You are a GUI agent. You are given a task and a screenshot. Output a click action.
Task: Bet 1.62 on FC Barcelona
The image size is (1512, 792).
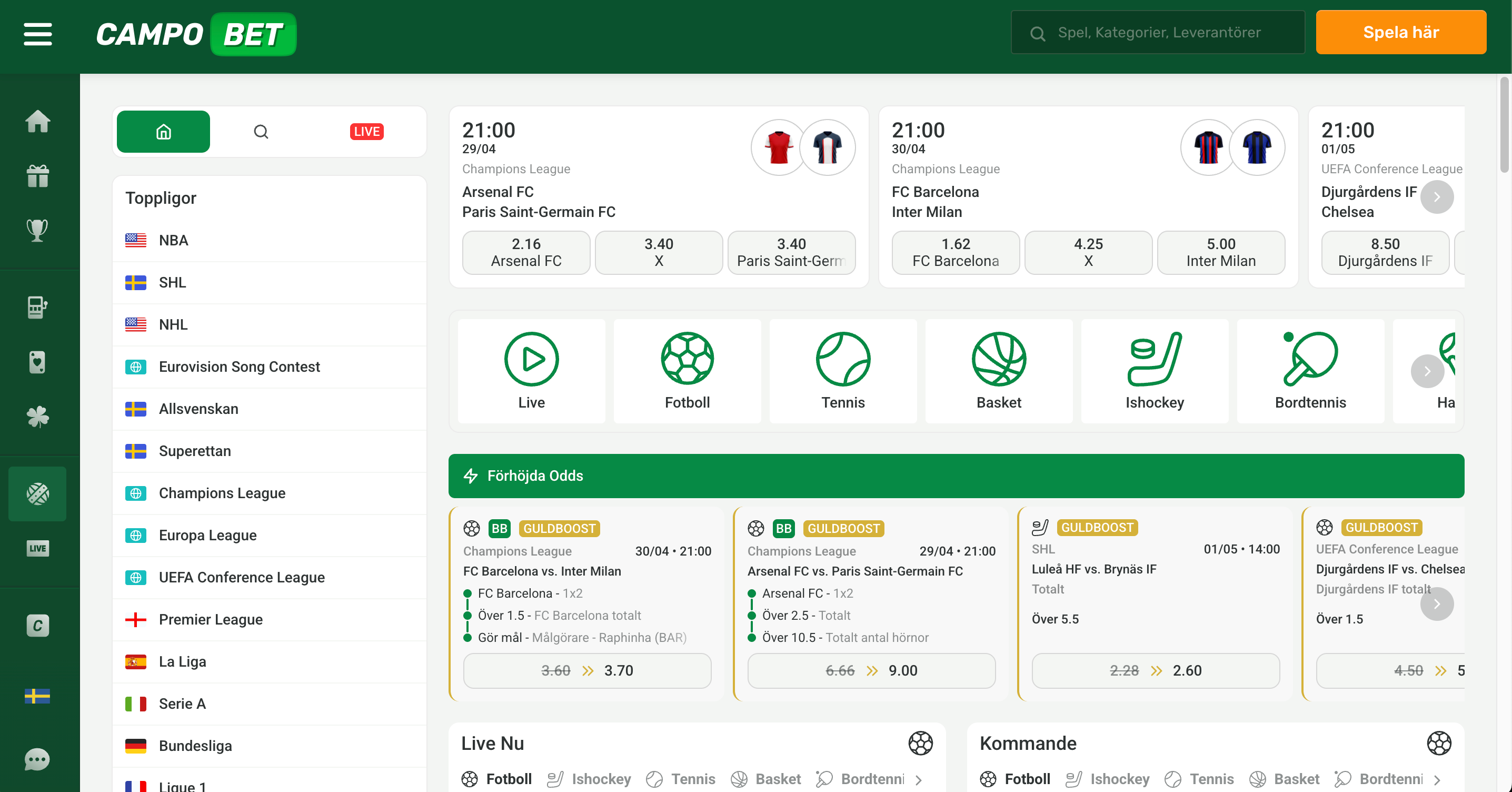point(956,252)
